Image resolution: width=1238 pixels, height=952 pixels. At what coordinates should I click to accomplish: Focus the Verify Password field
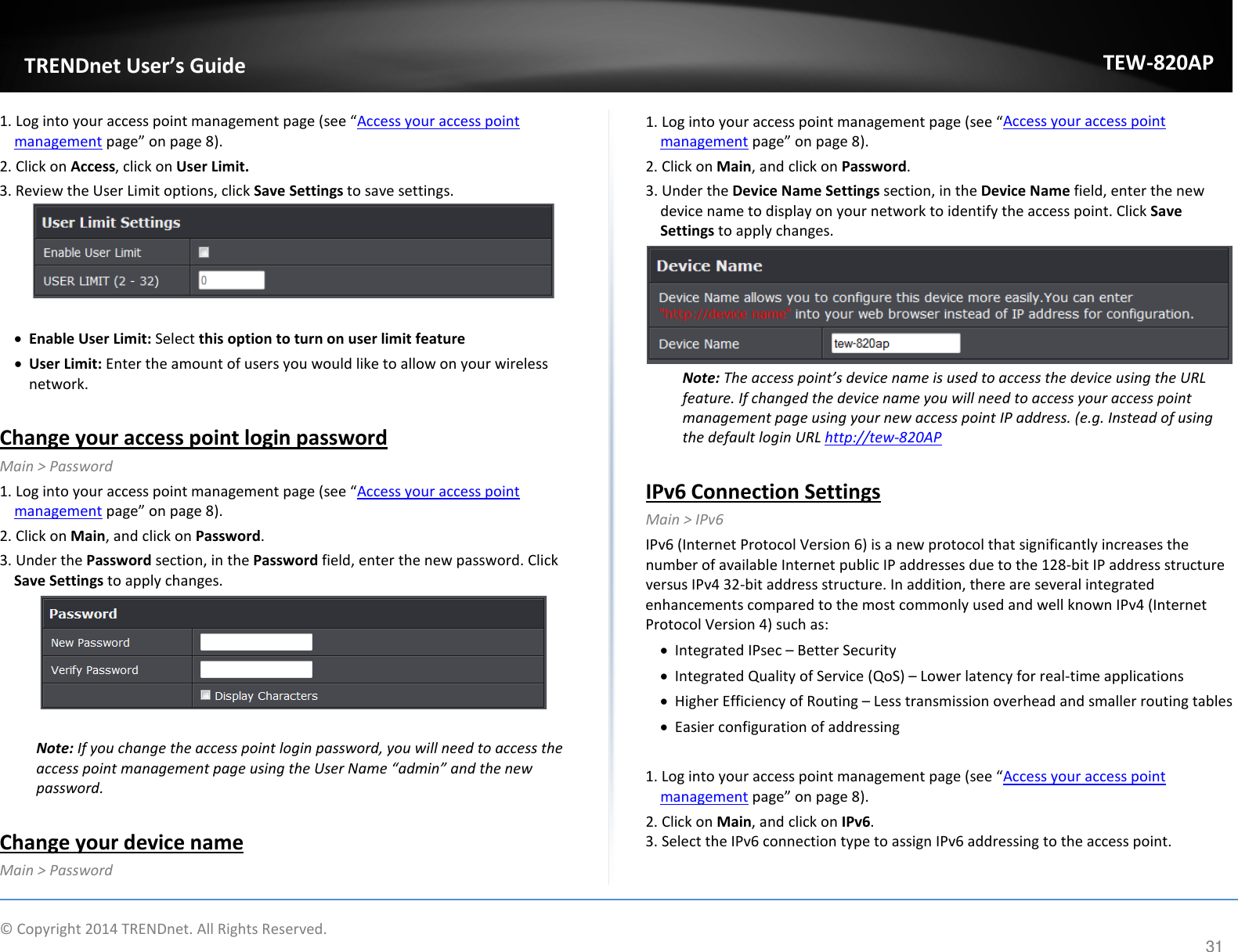(256, 669)
